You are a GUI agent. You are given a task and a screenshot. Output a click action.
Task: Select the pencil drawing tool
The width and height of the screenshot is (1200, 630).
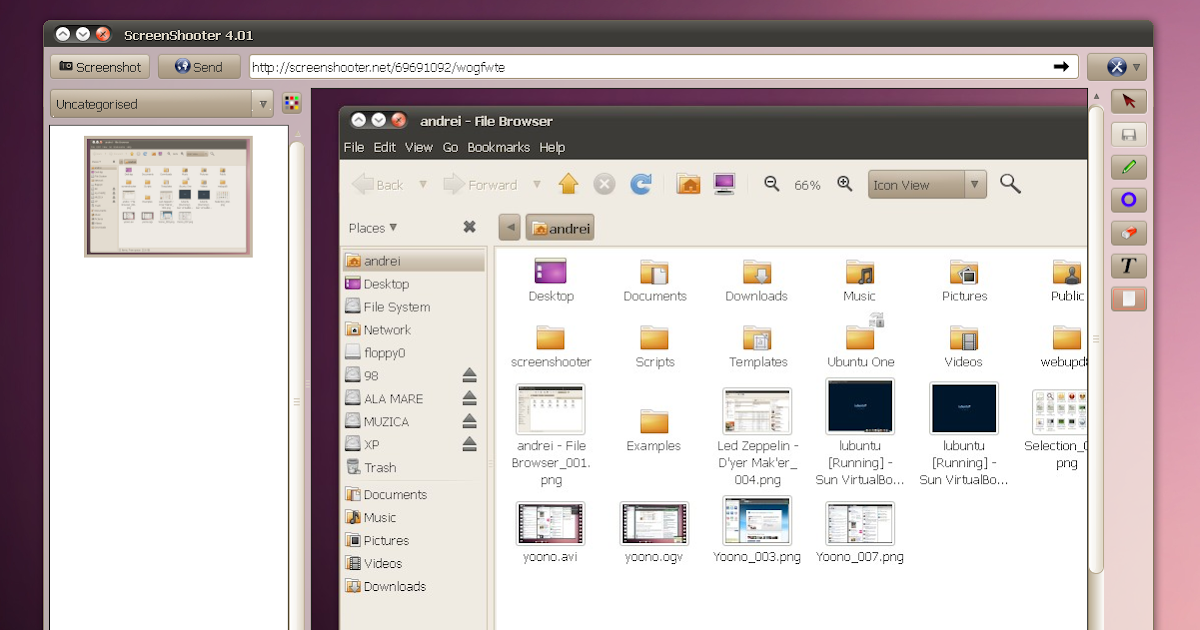1128,167
